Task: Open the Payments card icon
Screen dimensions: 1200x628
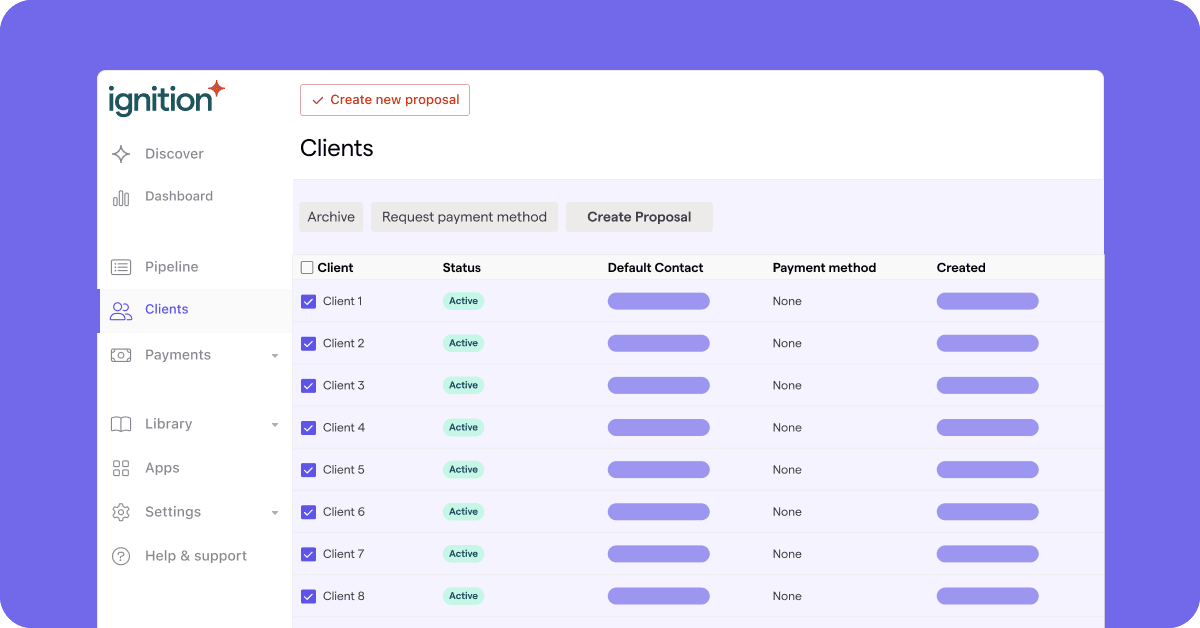Action: click(120, 354)
